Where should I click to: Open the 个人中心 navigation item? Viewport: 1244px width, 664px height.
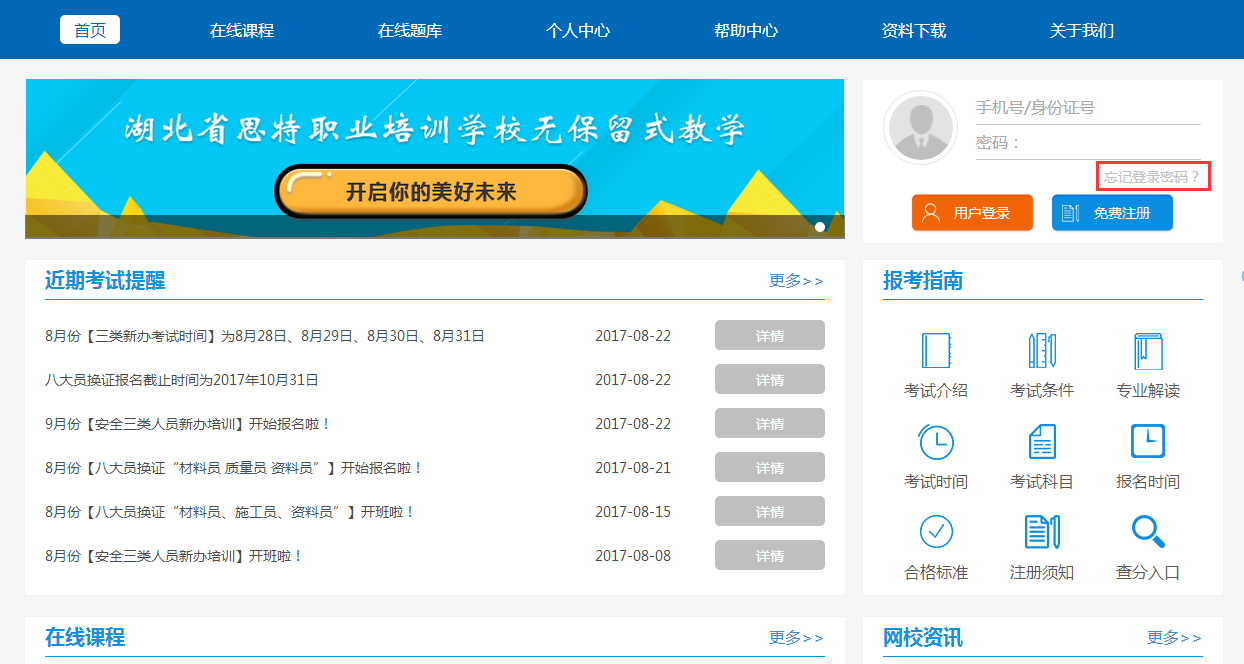pos(578,30)
